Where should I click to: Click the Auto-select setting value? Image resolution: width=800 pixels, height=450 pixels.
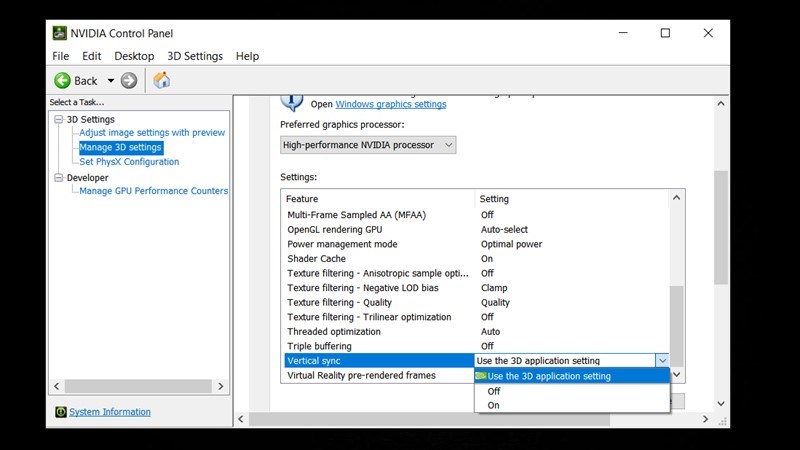504,230
